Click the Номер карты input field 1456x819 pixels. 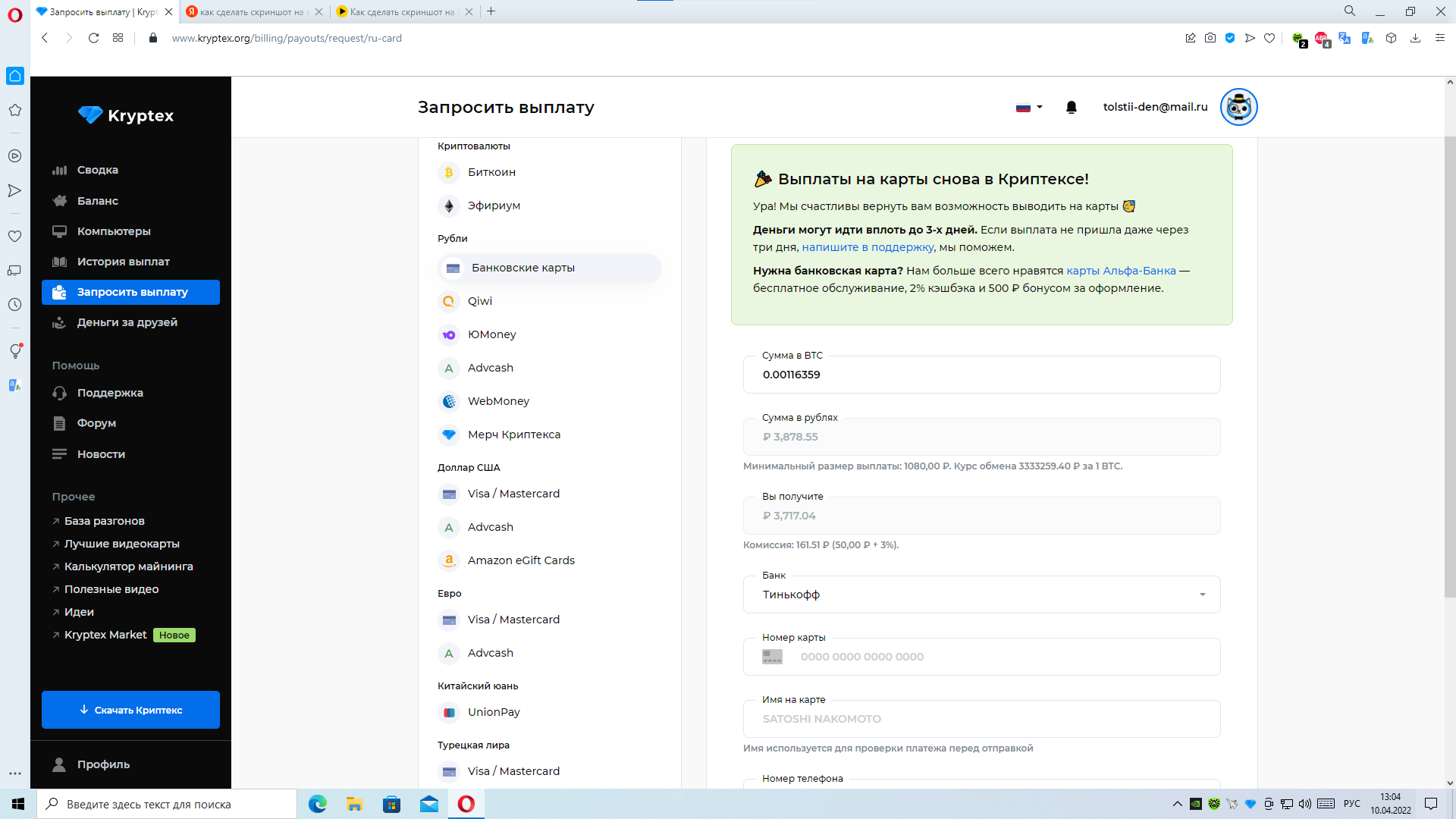981,657
